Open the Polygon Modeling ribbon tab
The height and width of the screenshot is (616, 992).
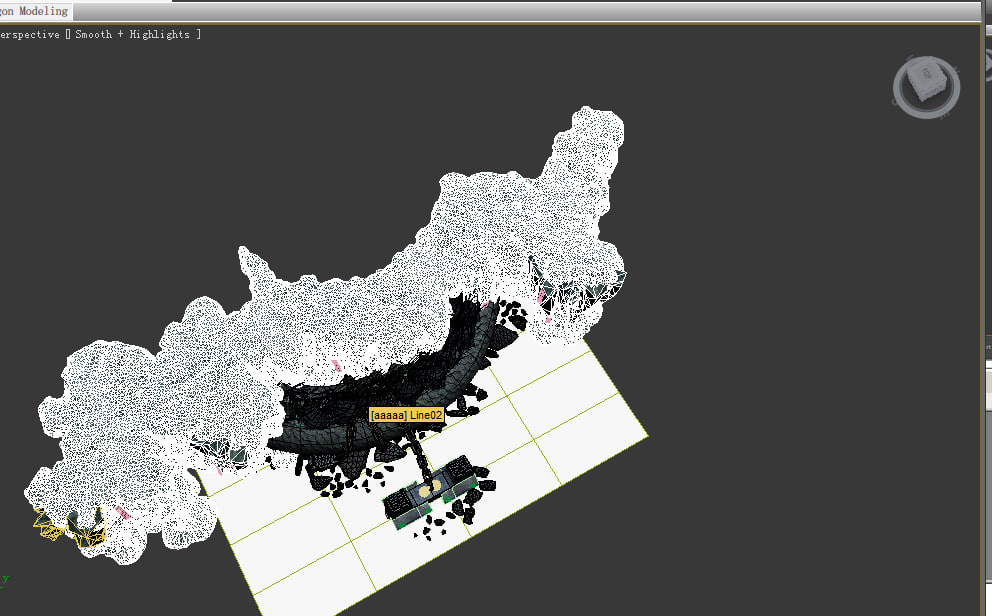pos(35,11)
